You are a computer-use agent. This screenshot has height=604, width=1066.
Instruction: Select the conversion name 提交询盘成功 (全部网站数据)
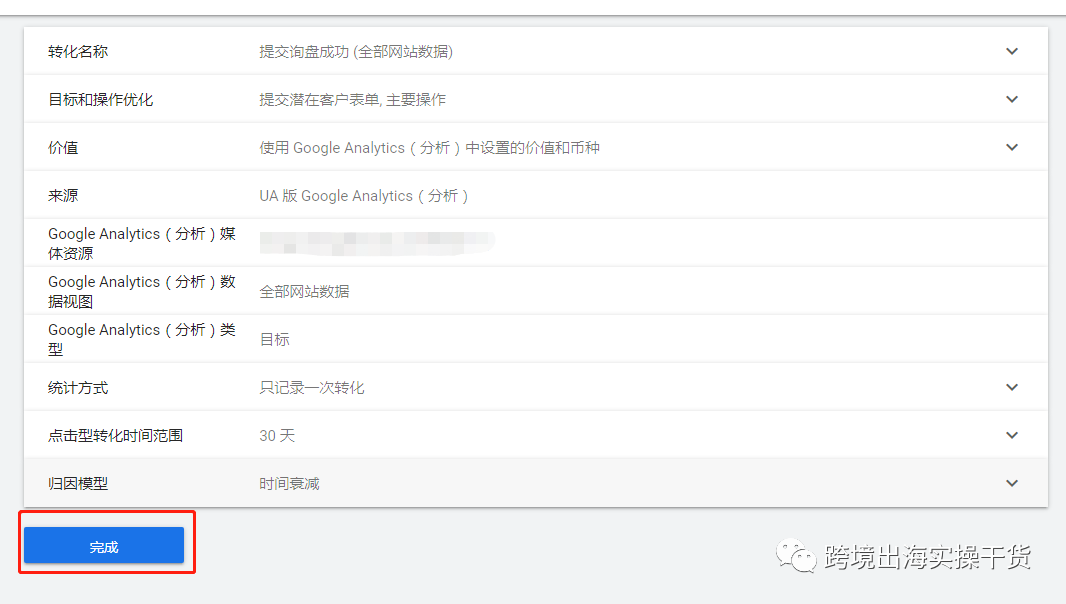click(x=356, y=51)
